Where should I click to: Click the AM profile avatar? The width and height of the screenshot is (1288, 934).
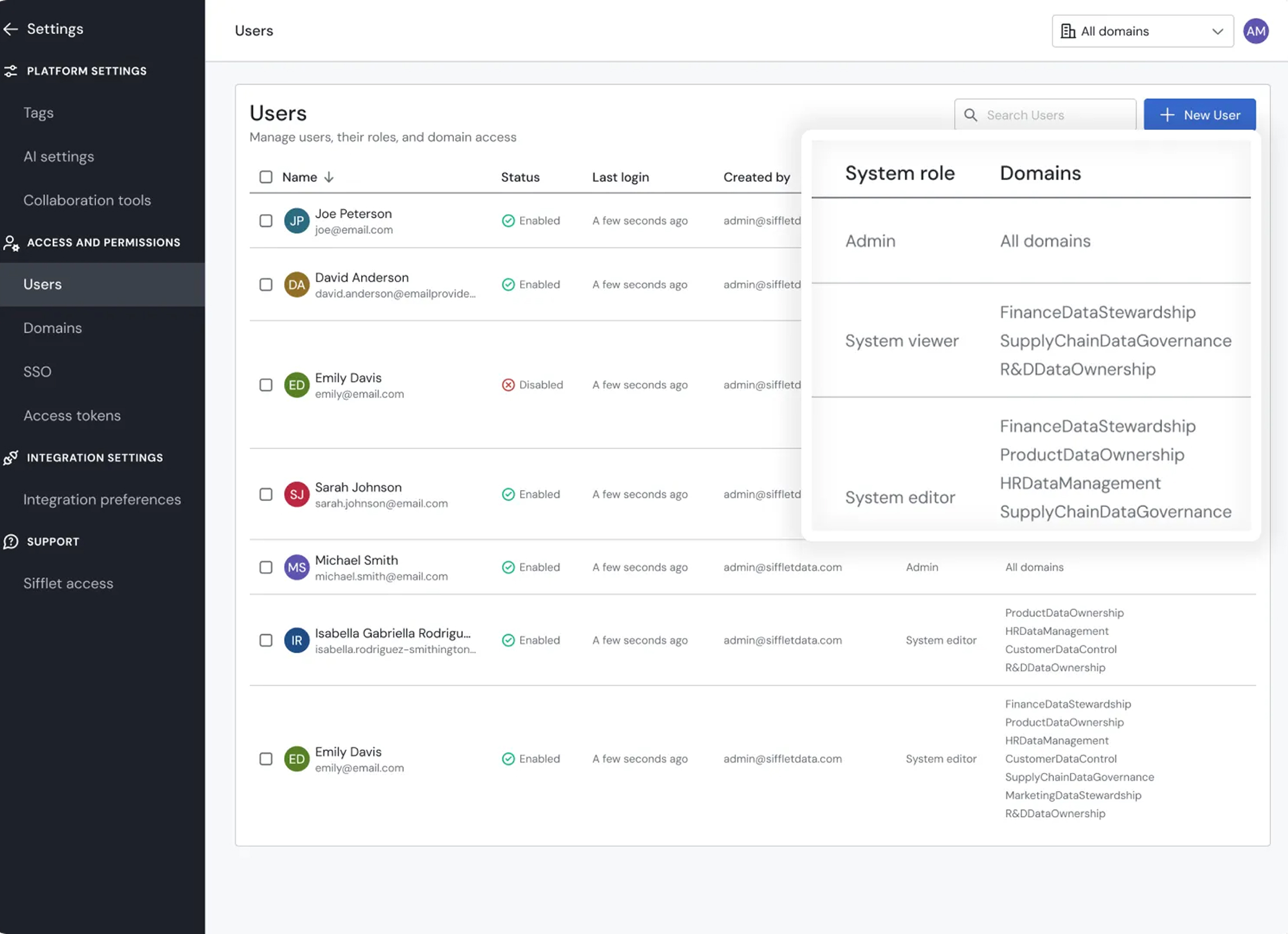[x=1255, y=32]
